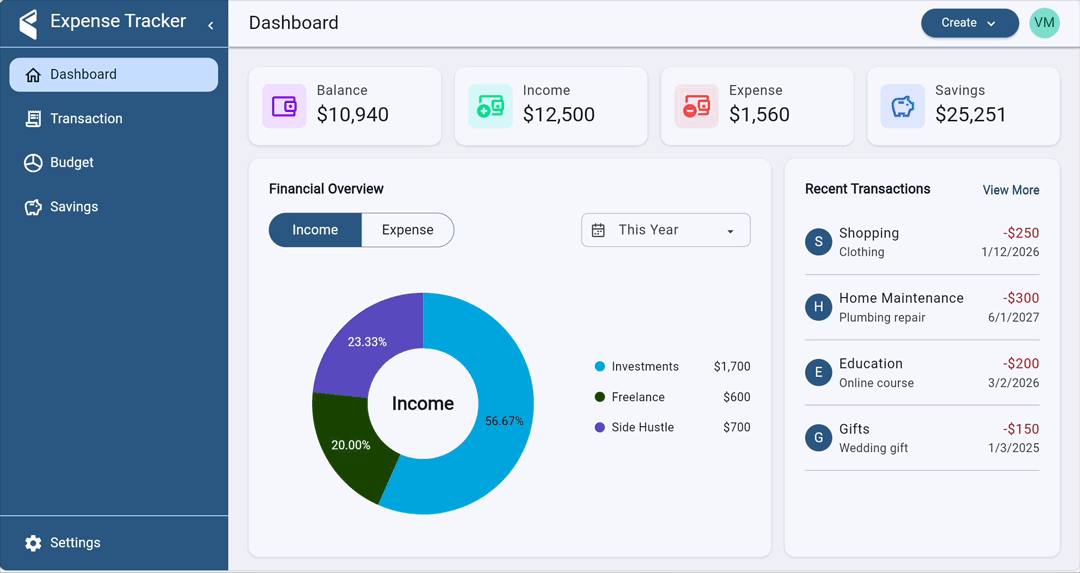Select the Side Hustle legend label

[643, 427]
